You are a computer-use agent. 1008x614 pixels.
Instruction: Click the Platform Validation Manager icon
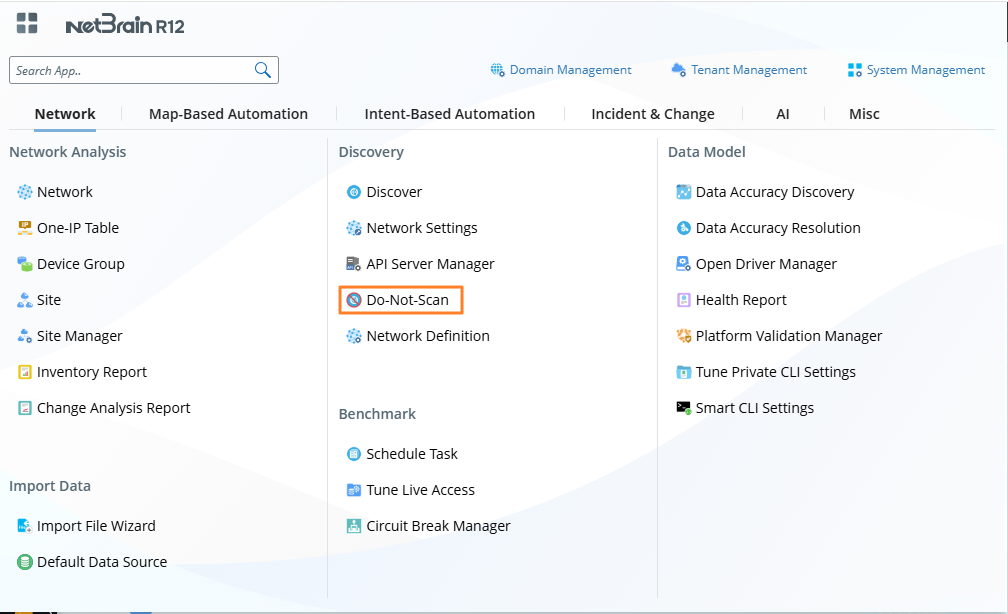pyautogui.click(x=684, y=336)
